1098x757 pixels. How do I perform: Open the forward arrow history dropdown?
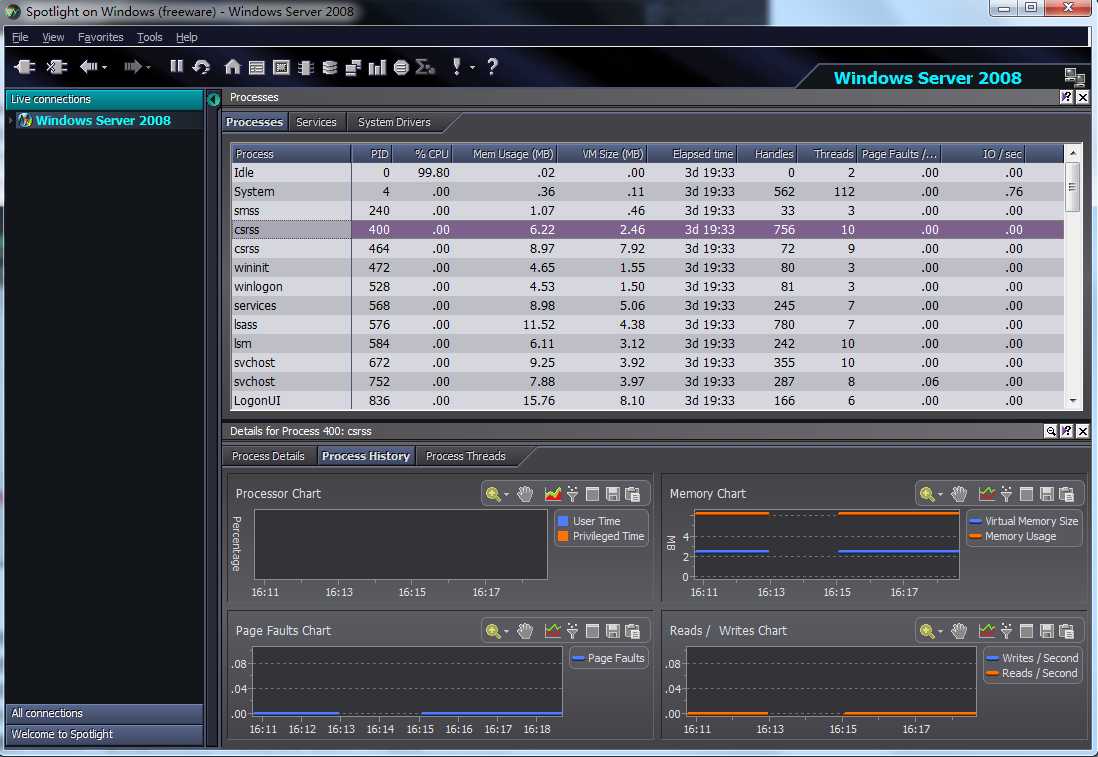click(x=148, y=67)
